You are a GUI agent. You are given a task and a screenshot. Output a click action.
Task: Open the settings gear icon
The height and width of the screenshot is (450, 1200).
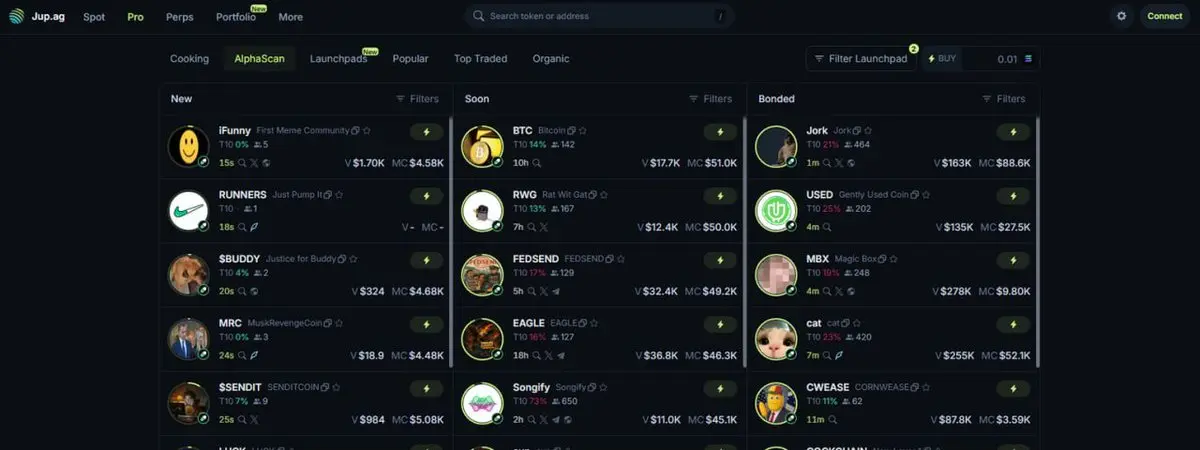[1121, 16]
